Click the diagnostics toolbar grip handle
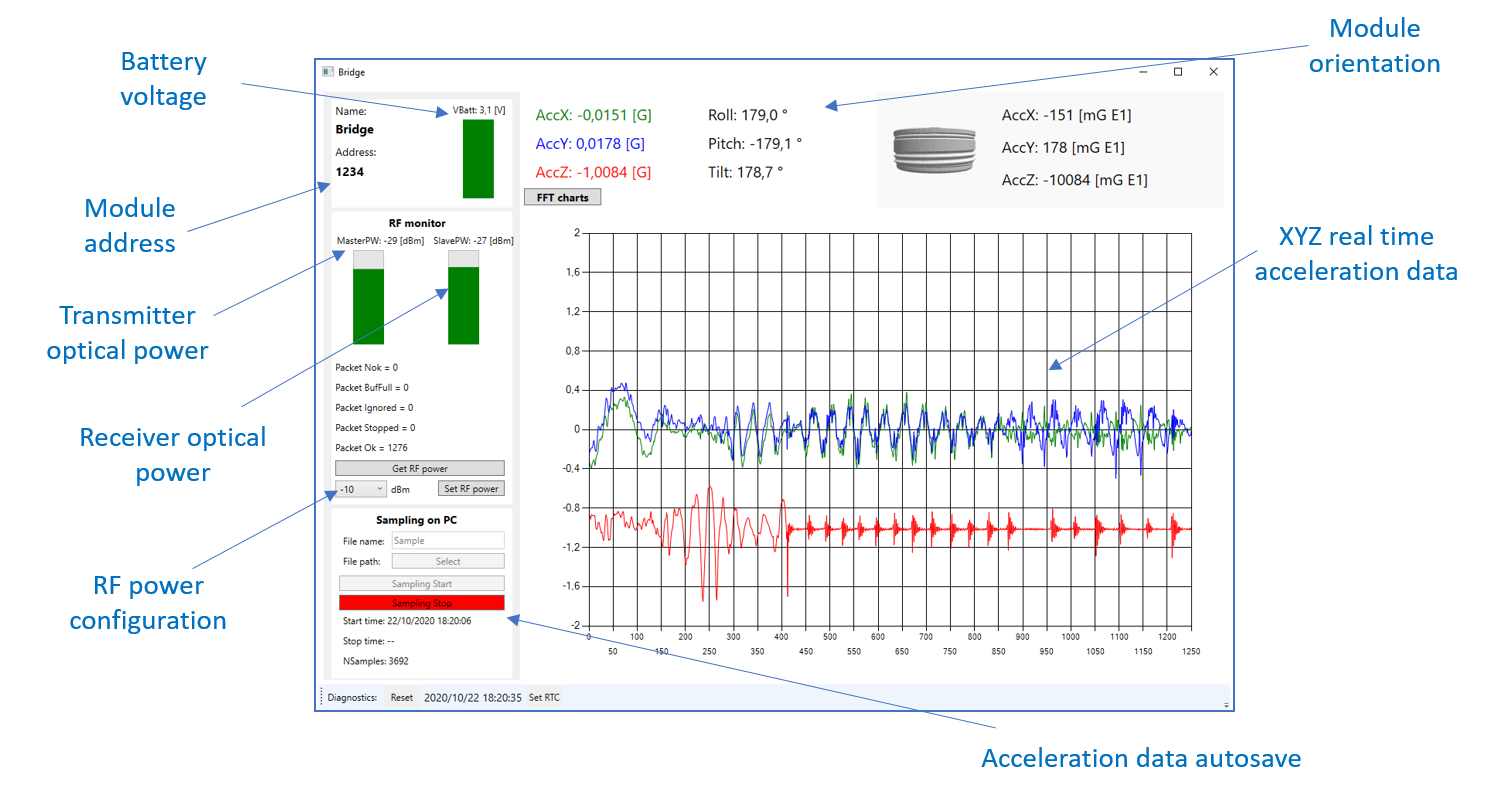 (321, 698)
